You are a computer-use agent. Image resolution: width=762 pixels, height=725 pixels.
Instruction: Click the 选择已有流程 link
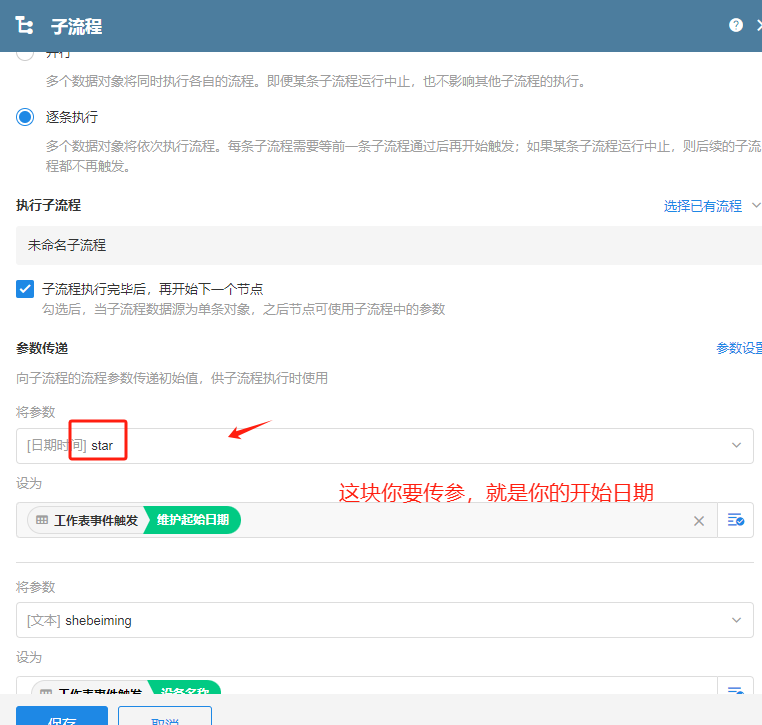702,206
